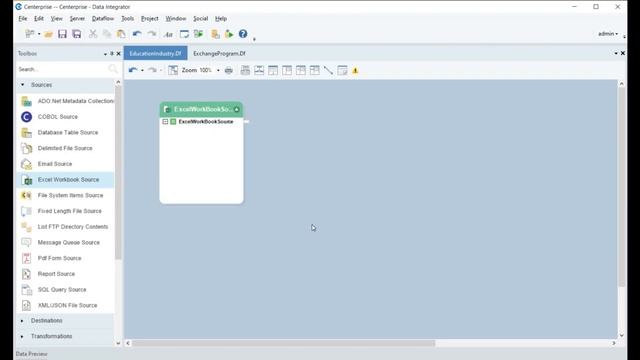Open the Help menu
Viewport: 640px width, 360px height.
click(x=221, y=18)
